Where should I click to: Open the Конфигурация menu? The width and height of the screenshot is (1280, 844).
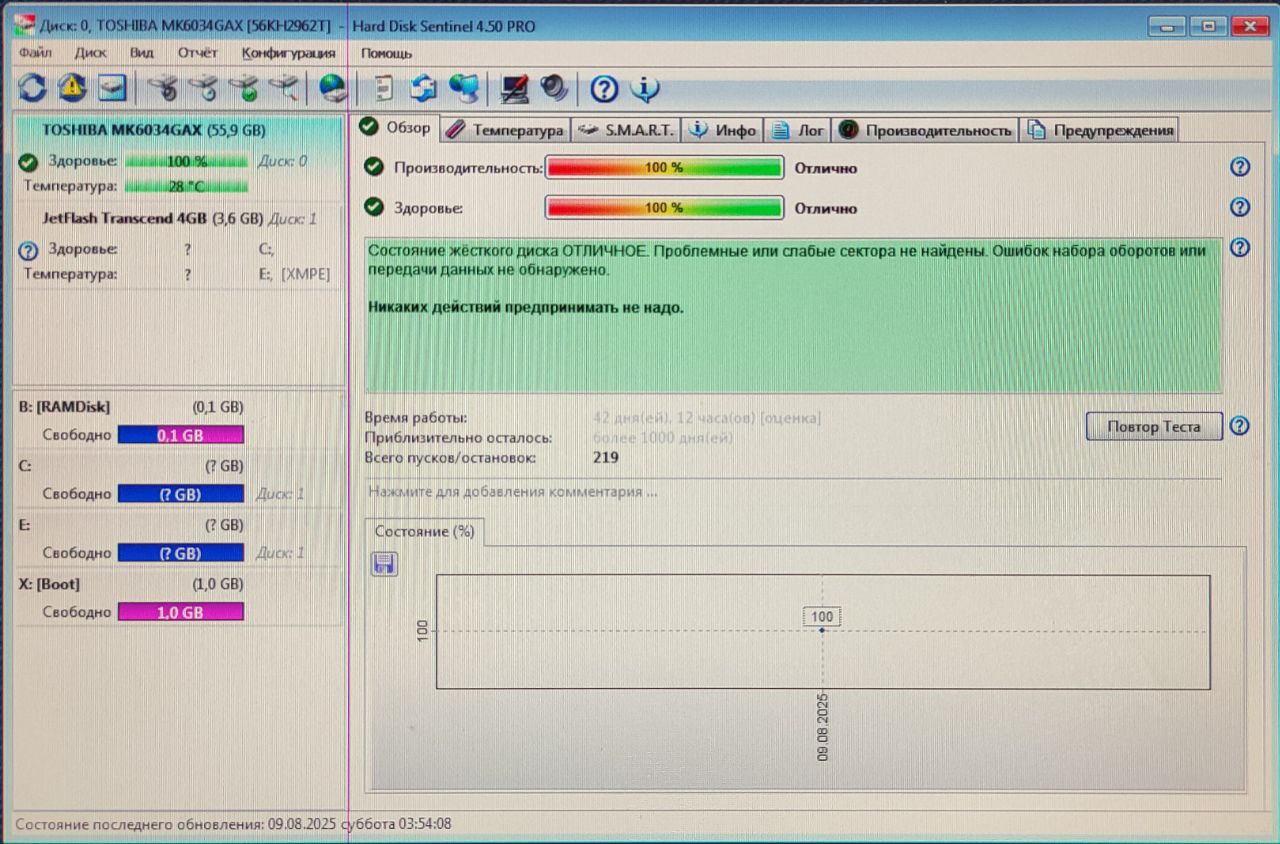tap(288, 53)
